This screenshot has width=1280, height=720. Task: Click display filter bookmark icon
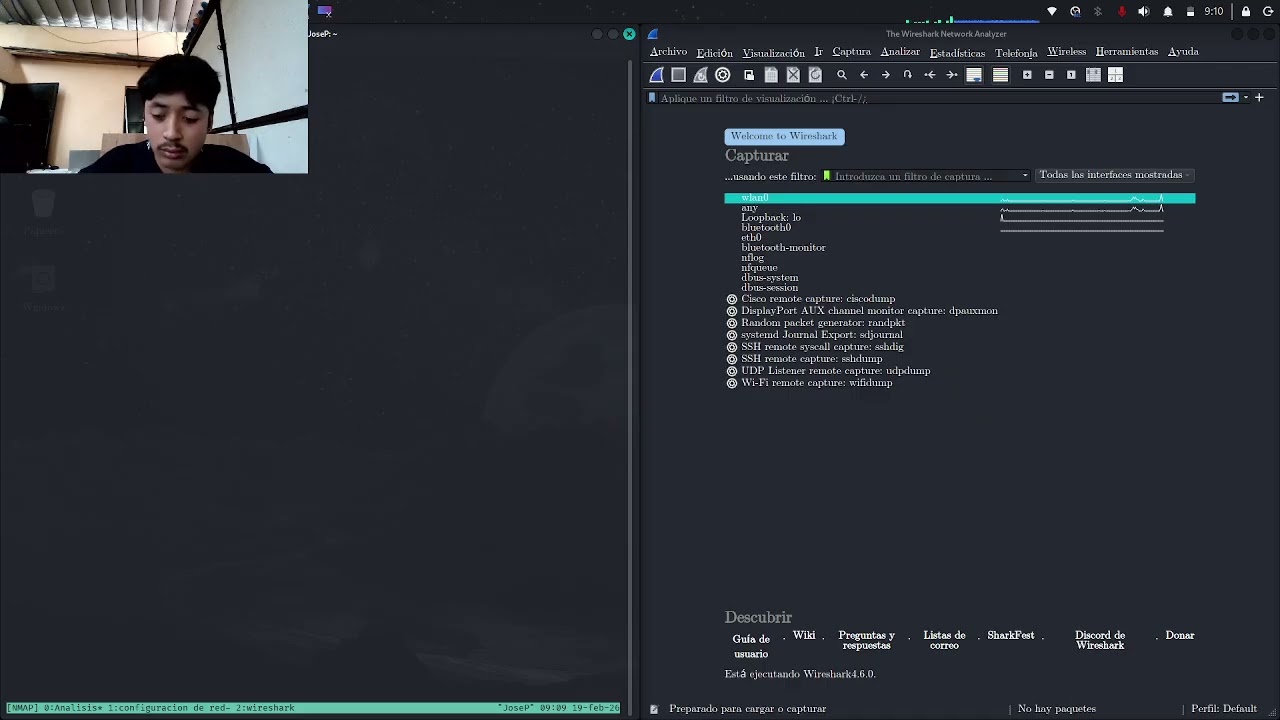[652, 98]
